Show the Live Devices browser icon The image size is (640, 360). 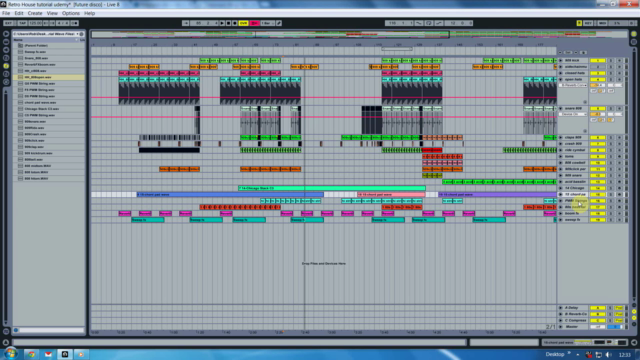(x=6, y=42)
